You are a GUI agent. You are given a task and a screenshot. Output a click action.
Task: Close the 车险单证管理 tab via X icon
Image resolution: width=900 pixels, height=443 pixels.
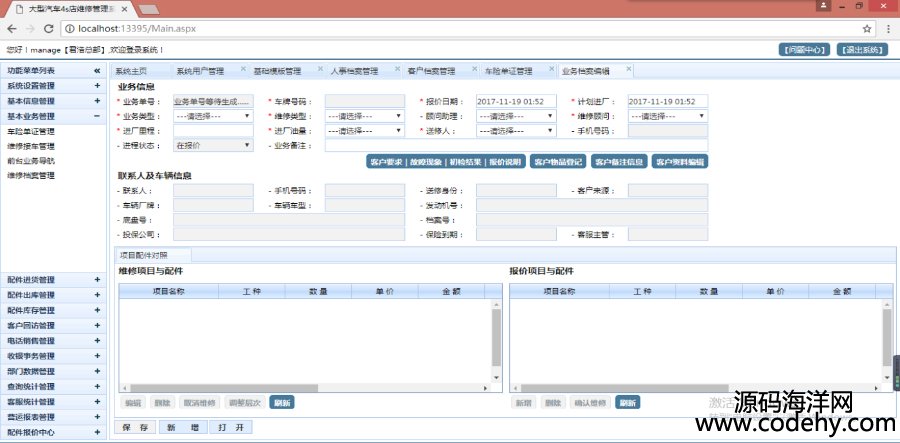[551, 70]
